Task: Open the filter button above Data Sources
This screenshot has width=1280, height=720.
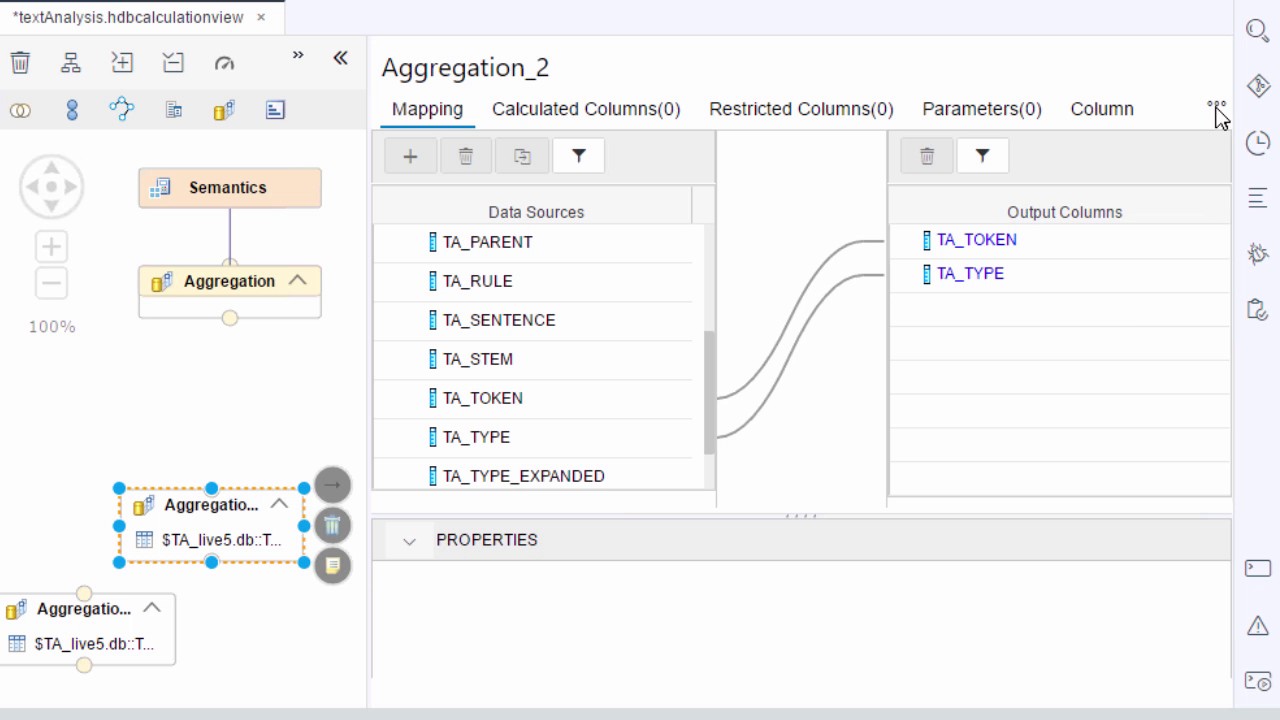Action: (578, 156)
